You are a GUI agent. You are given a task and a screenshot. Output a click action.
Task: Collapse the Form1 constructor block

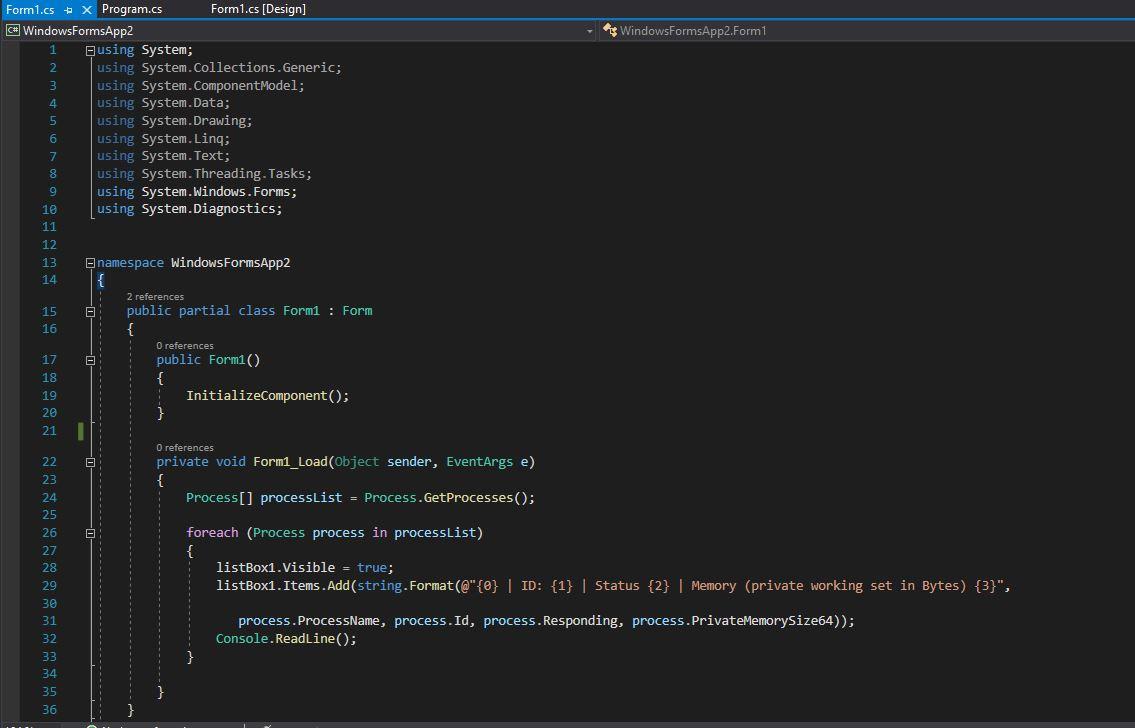(89, 359)
